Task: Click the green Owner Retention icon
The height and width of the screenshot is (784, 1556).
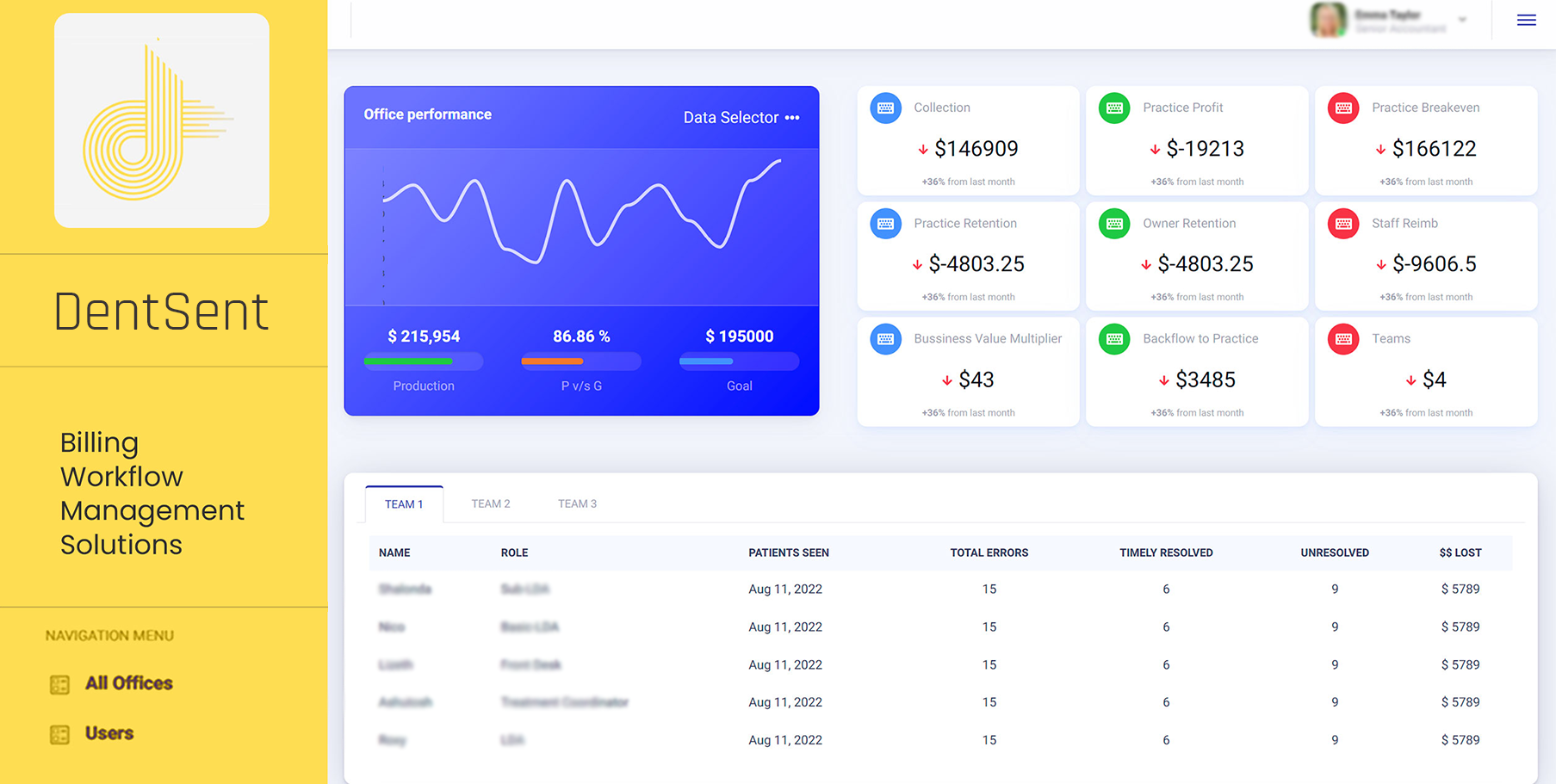Action: (x=1114, y=224)
